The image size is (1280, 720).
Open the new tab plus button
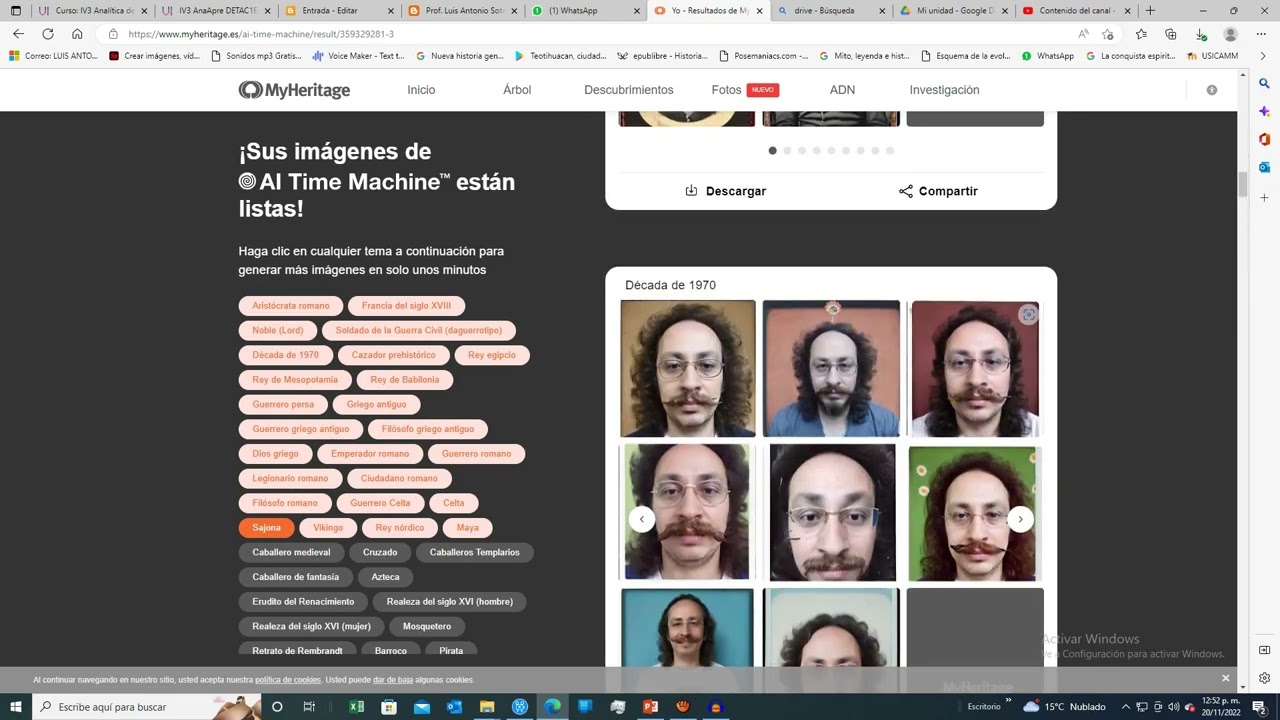(x=1150, y=10)
